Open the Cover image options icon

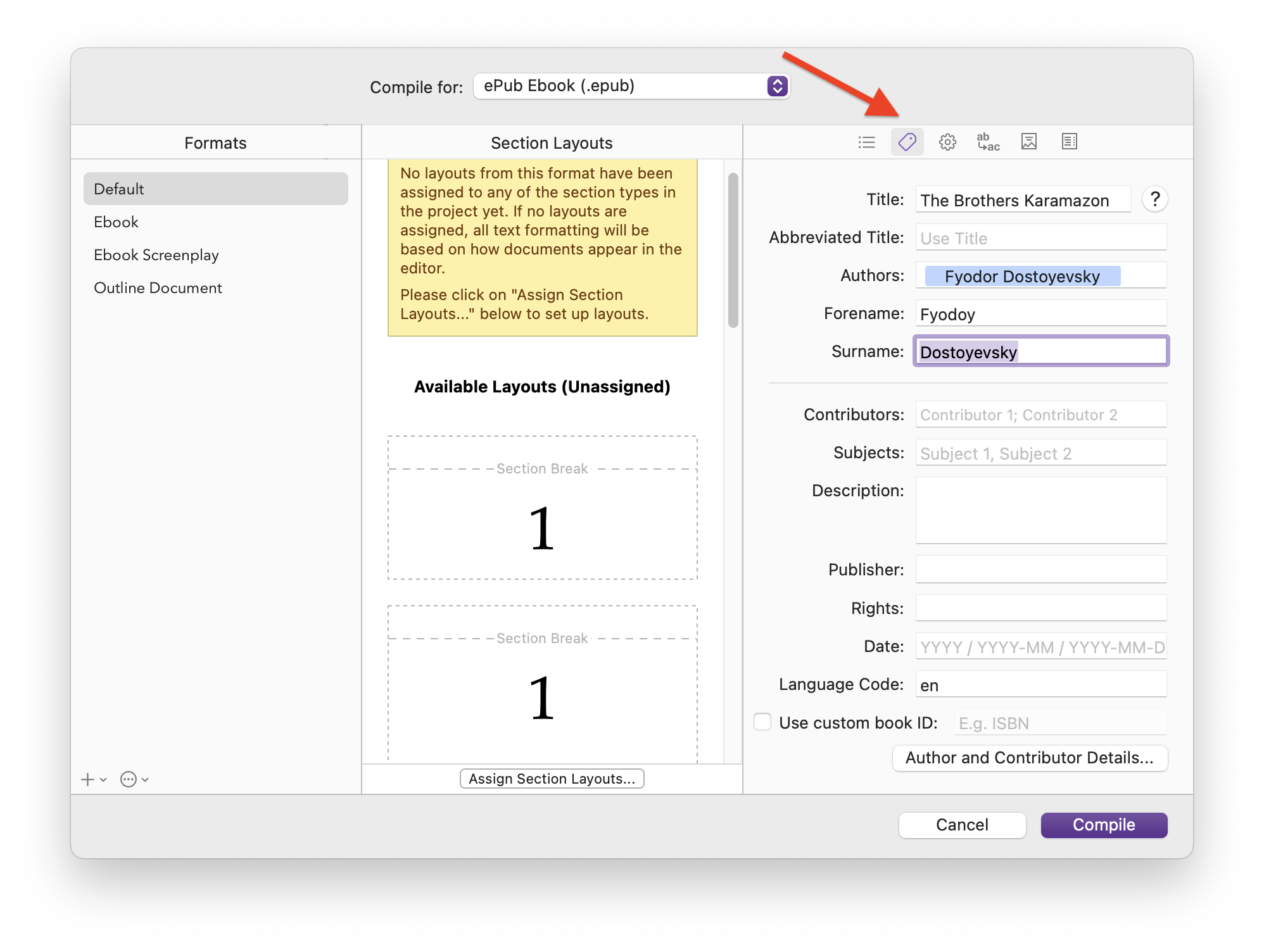click(x=1028, y=142)
